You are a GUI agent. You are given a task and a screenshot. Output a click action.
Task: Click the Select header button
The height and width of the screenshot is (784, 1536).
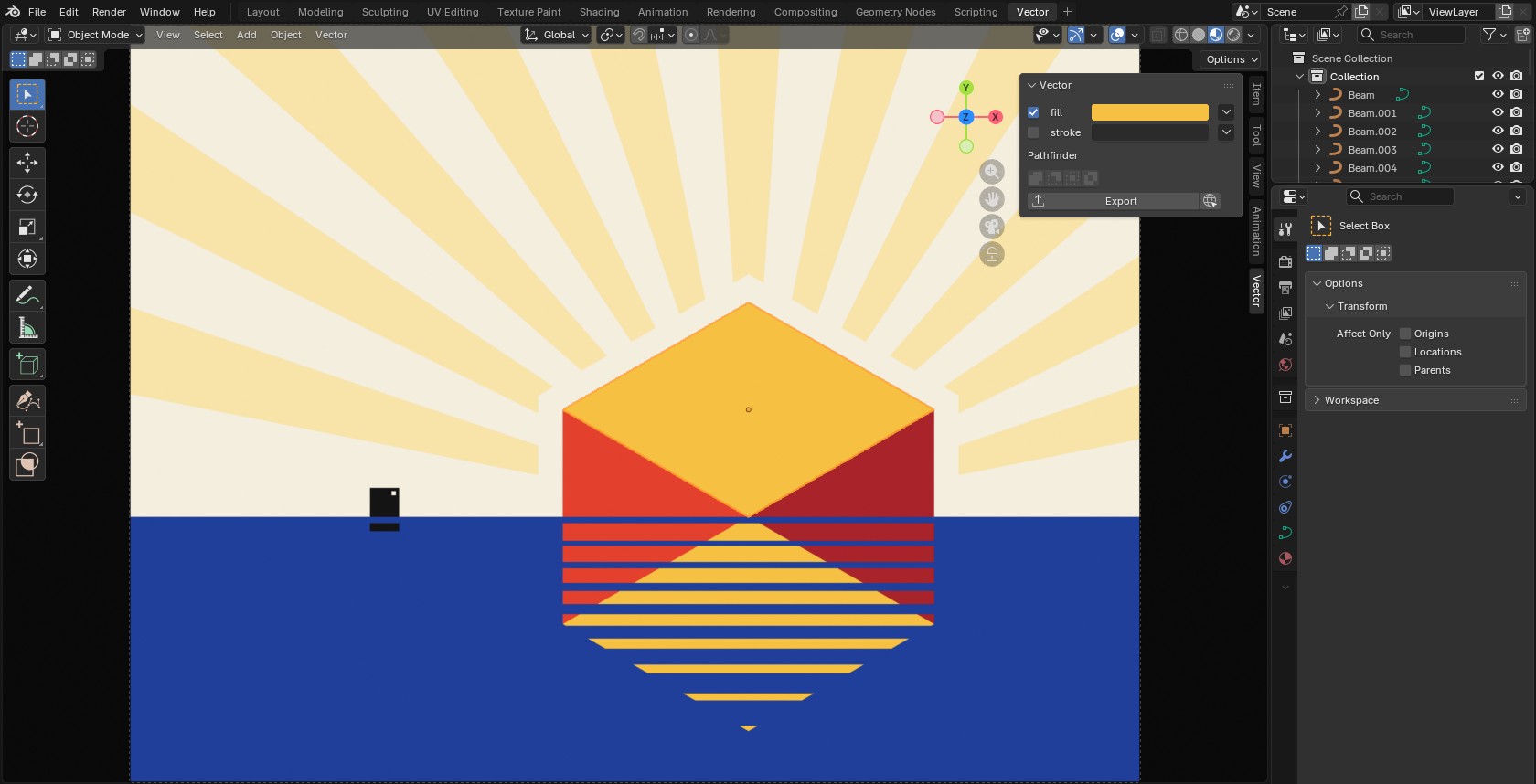pyautogui.click(x=208, y=35)
